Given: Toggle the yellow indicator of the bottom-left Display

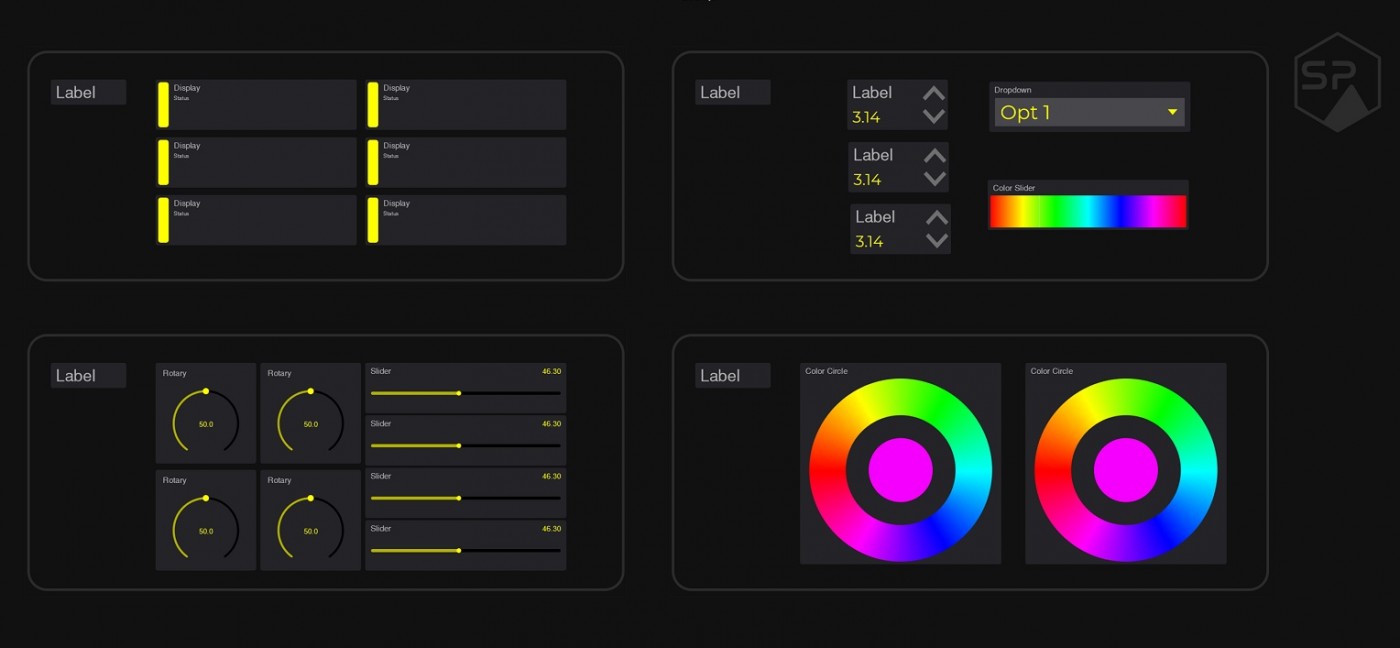Looking at the screenshot, I should (163, 220).
